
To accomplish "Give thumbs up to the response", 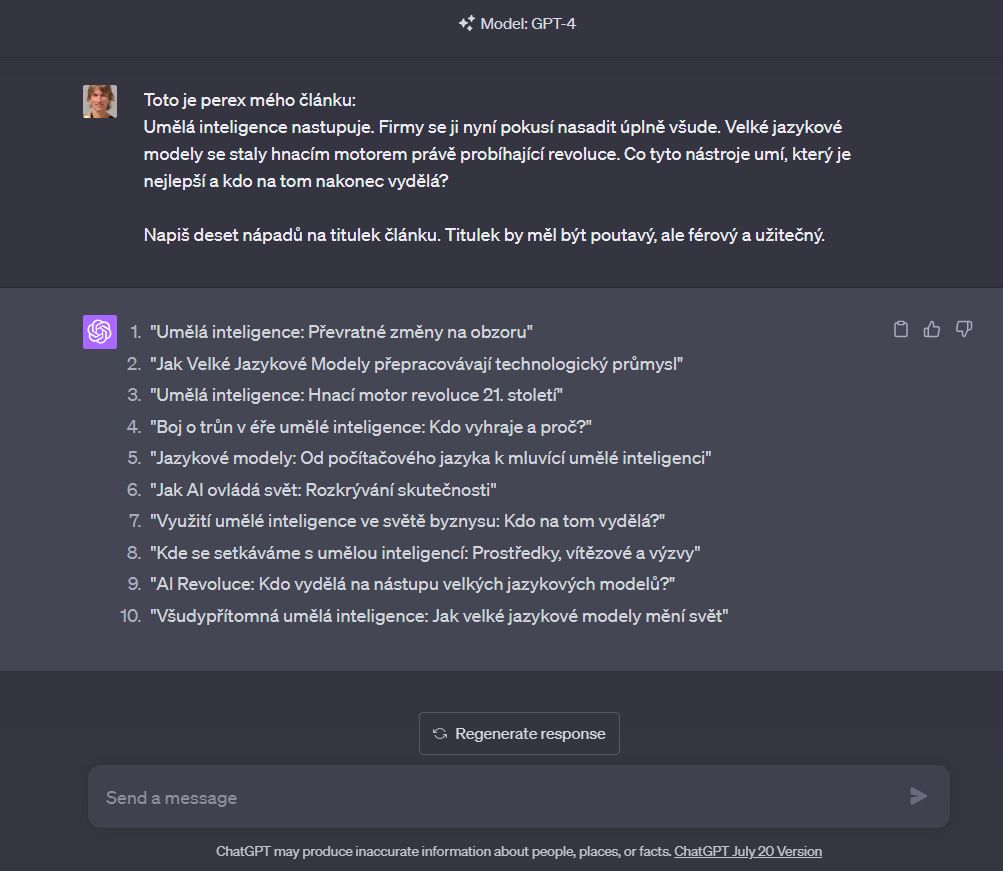I will coord(932,329).
